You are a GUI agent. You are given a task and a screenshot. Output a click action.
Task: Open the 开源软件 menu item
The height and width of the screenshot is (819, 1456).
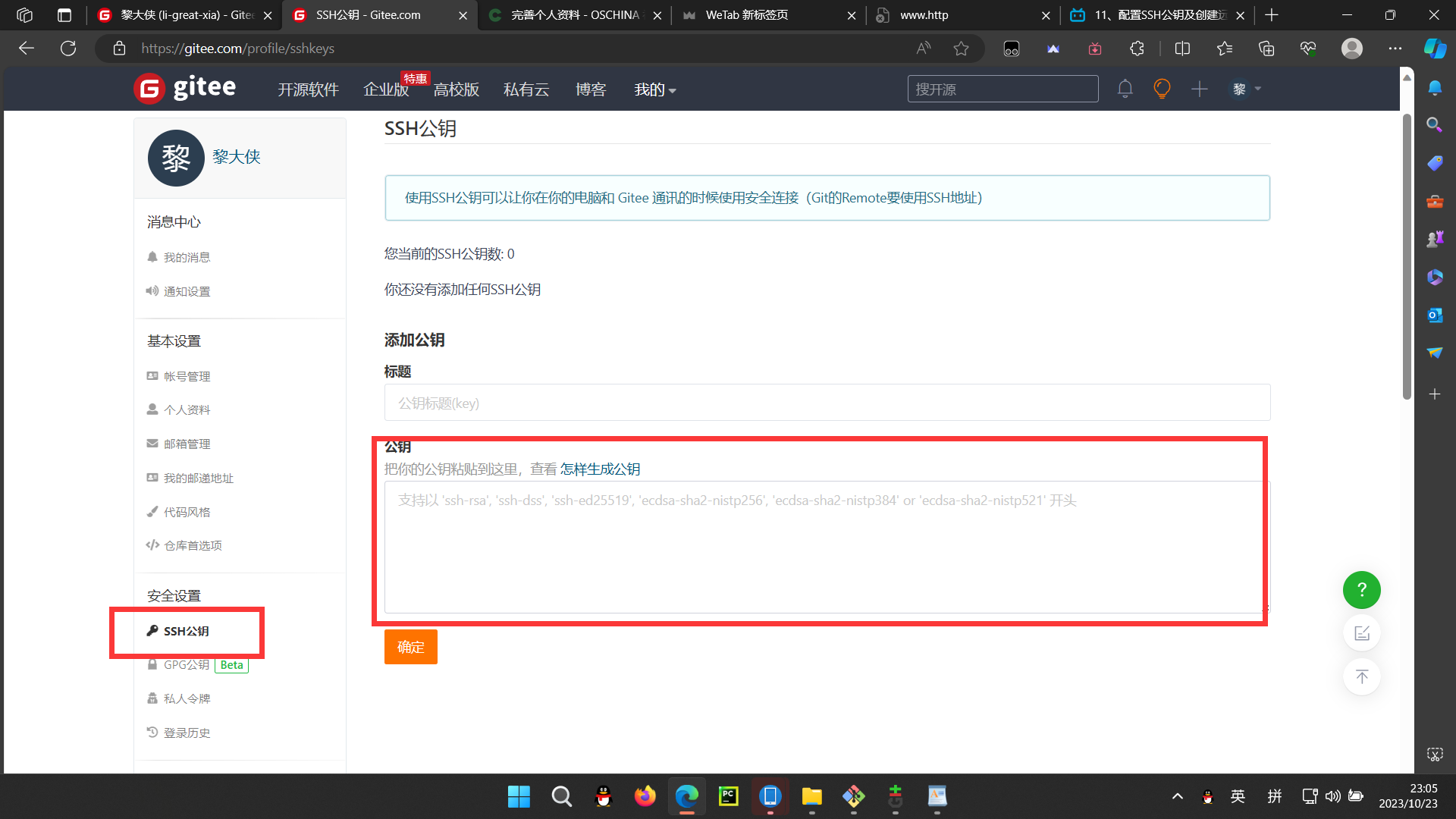coord(308,89)
